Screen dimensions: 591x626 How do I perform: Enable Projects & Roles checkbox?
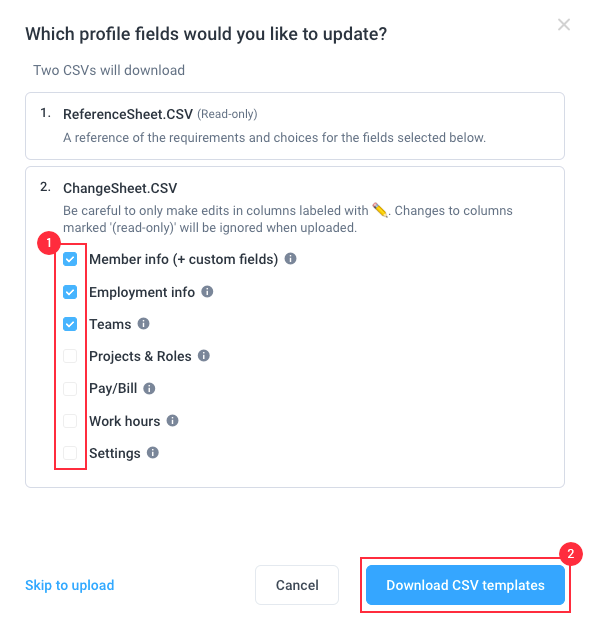70,356
